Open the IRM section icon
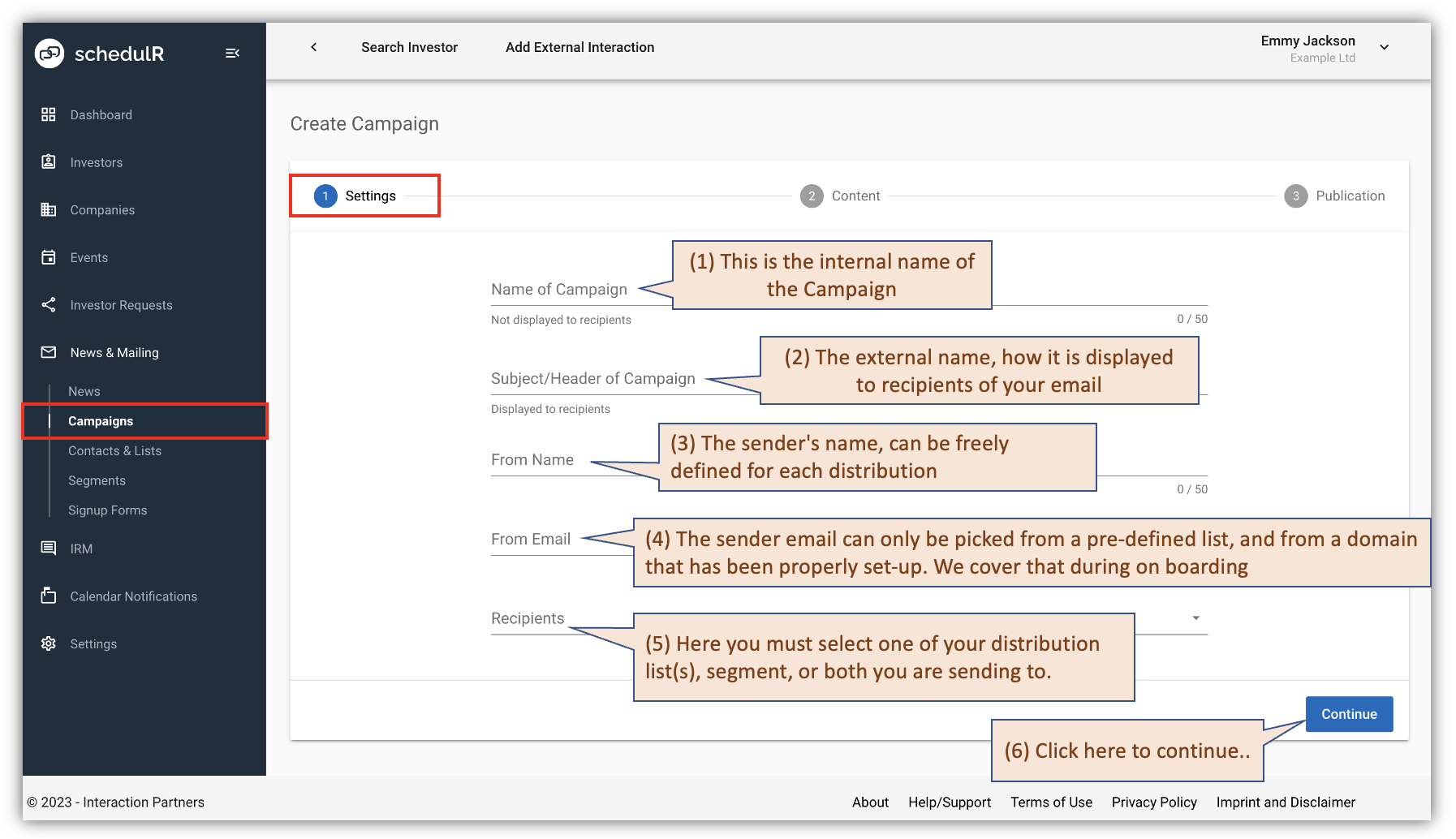This screenshot has height=839, width=1456. point(50,549)
